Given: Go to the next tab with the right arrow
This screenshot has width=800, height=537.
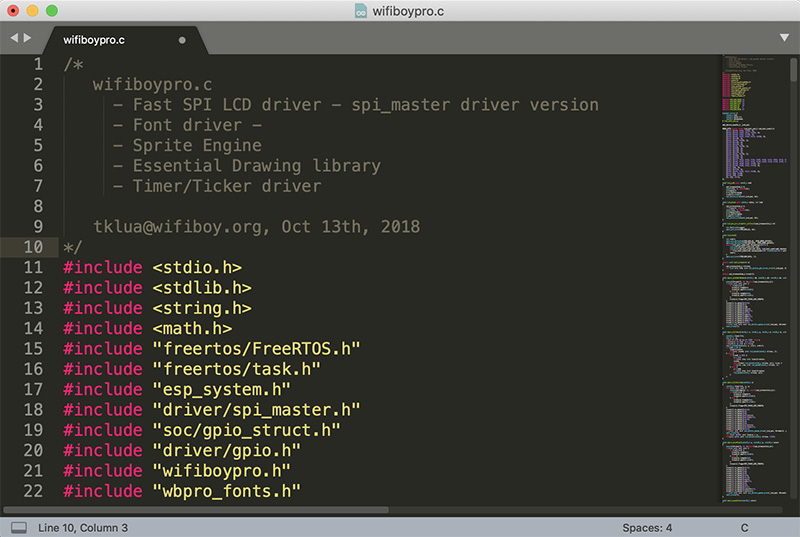Looking at the screenshot, I should pyautogui.click(x=29, y=38).
